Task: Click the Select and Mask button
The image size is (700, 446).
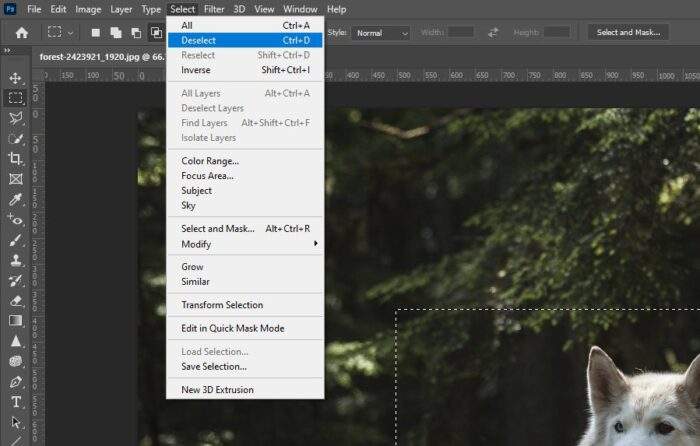Action: (x=628, y=32)
